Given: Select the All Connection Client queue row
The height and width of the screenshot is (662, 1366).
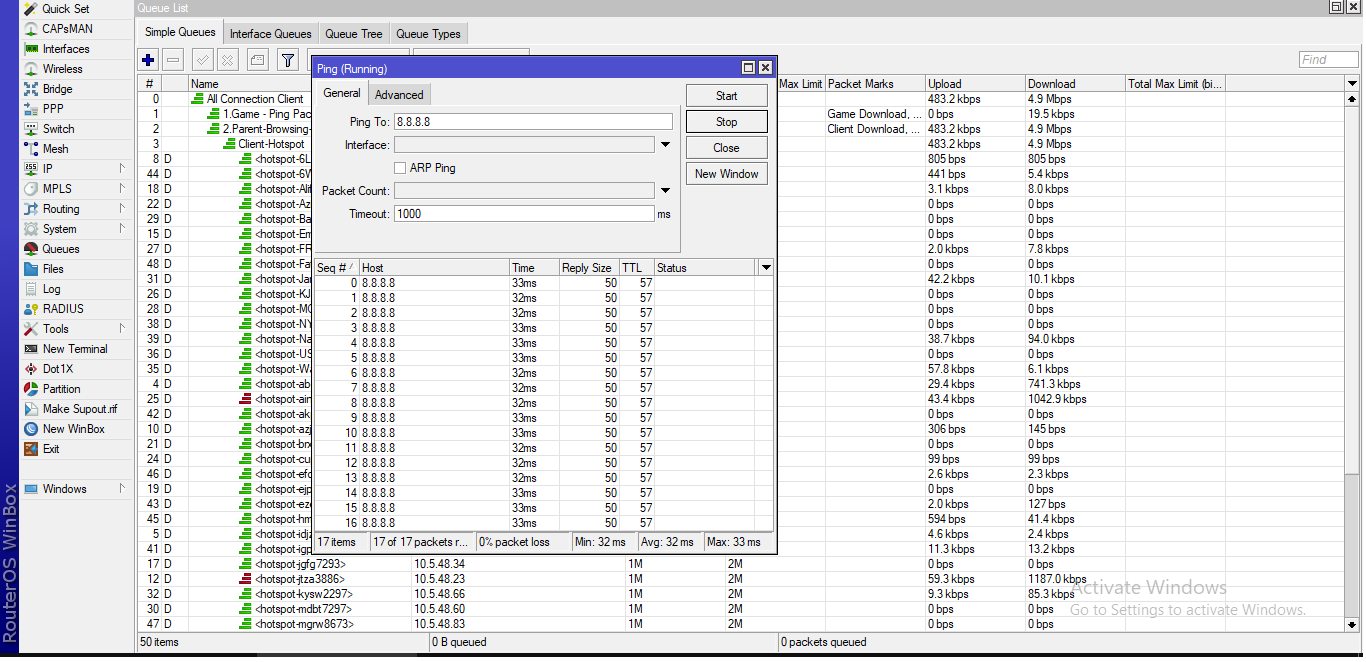Looking at the screenshot, I should pyautogui.click(x=255, y=99).
